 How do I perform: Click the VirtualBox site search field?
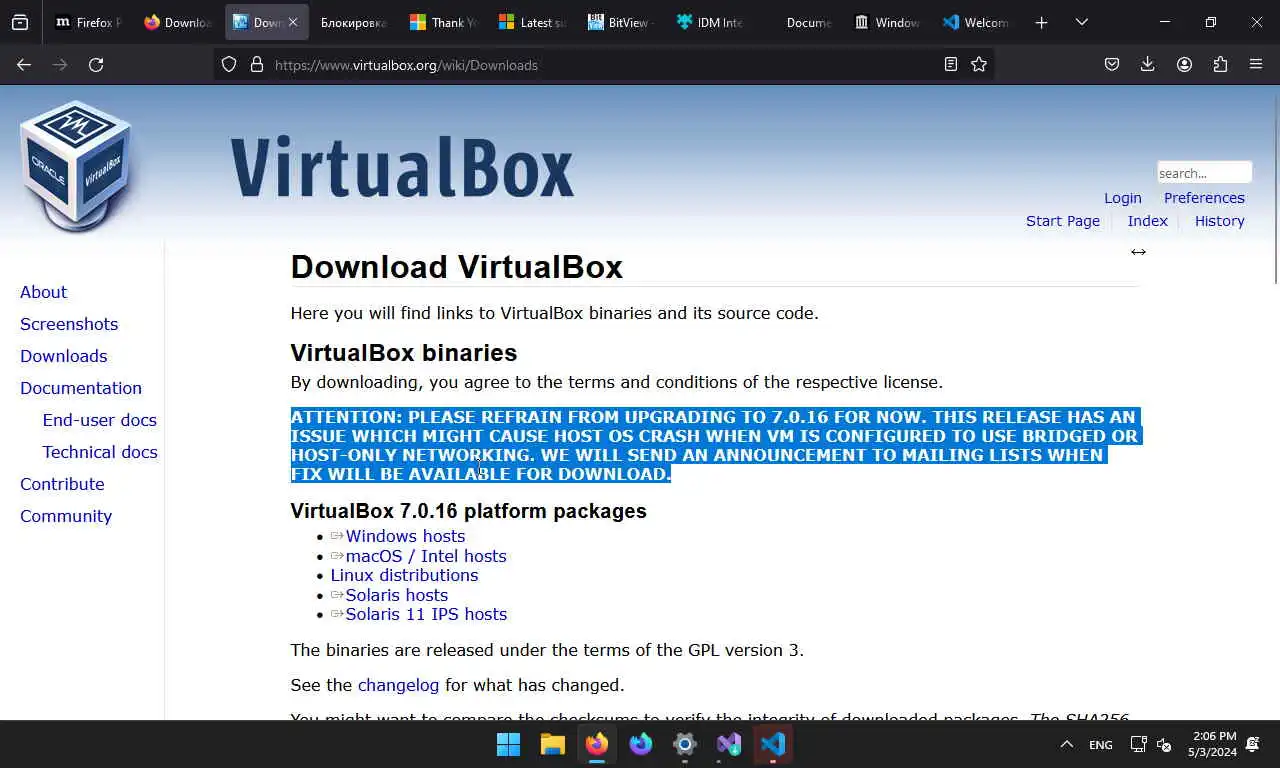pos(1204,172)
